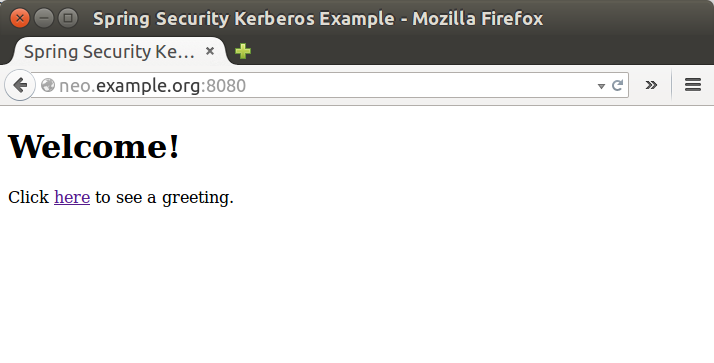Follow the "here" link

72,197
